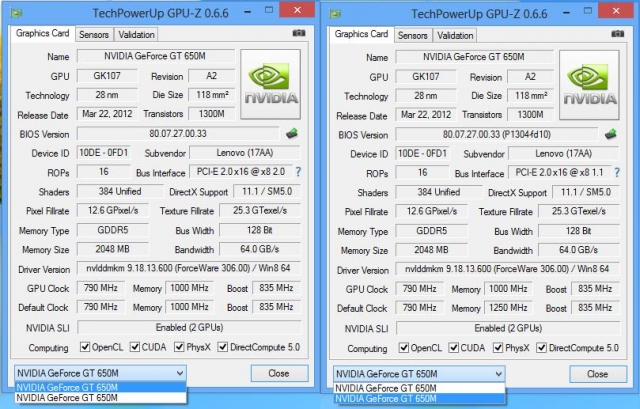The width and height of the screenshot is (640, 409).
Task: Click Release Date Mar 22, 2012 in right window
Action: pos(426,115)
